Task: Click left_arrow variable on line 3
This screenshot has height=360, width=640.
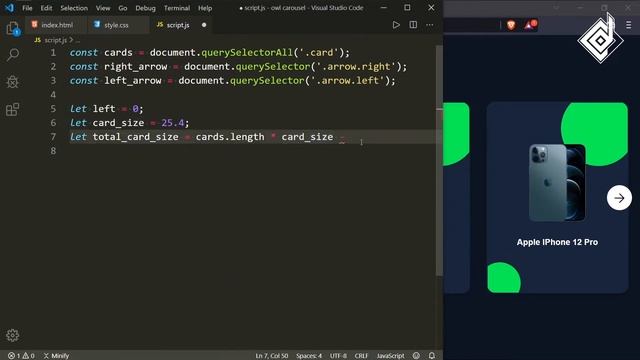Action: pos(133,80)
